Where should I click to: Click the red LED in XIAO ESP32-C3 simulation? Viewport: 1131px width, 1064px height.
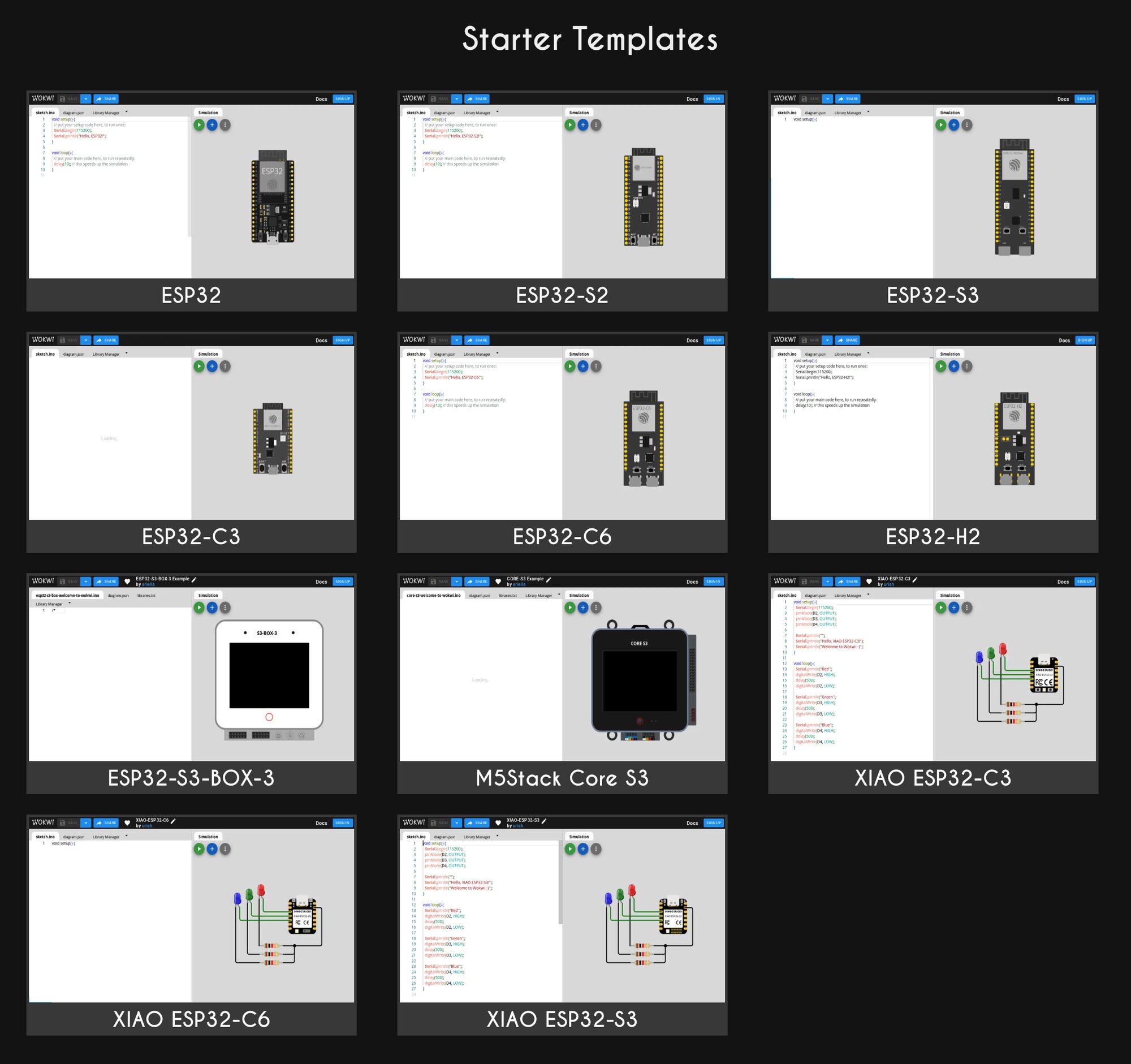(1003, 649)
